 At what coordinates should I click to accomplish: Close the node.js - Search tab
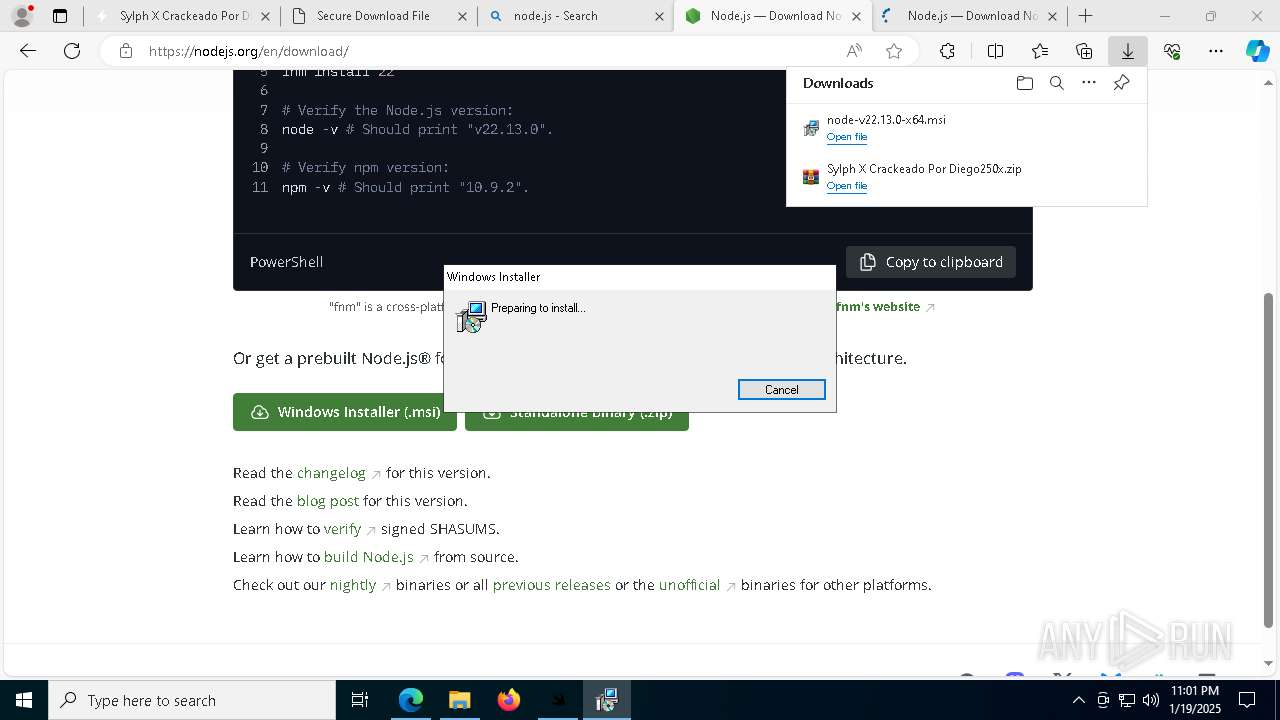pyautogui.click(x=659, y=16)
